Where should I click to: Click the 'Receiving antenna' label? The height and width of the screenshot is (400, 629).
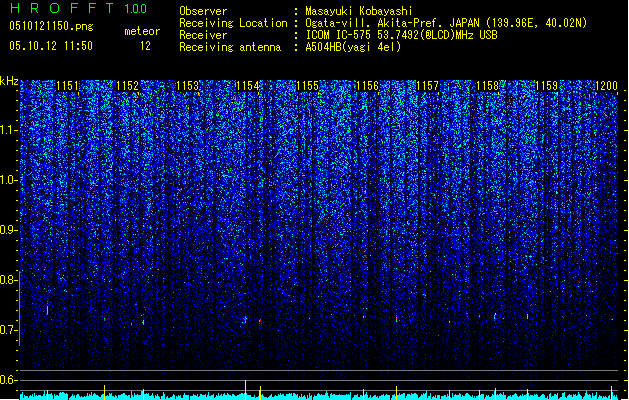click(x=230, y=47)
